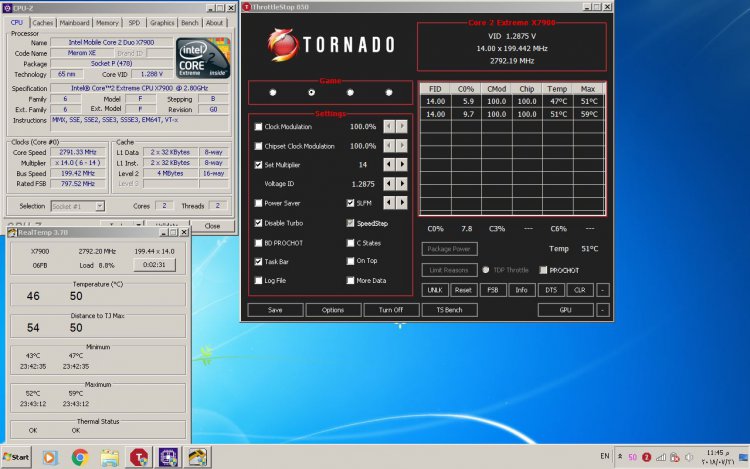This screenshot has width=750, height=469.
Task: Launch Google Chrome from taskbar
Action: click(x=80, y=457)
